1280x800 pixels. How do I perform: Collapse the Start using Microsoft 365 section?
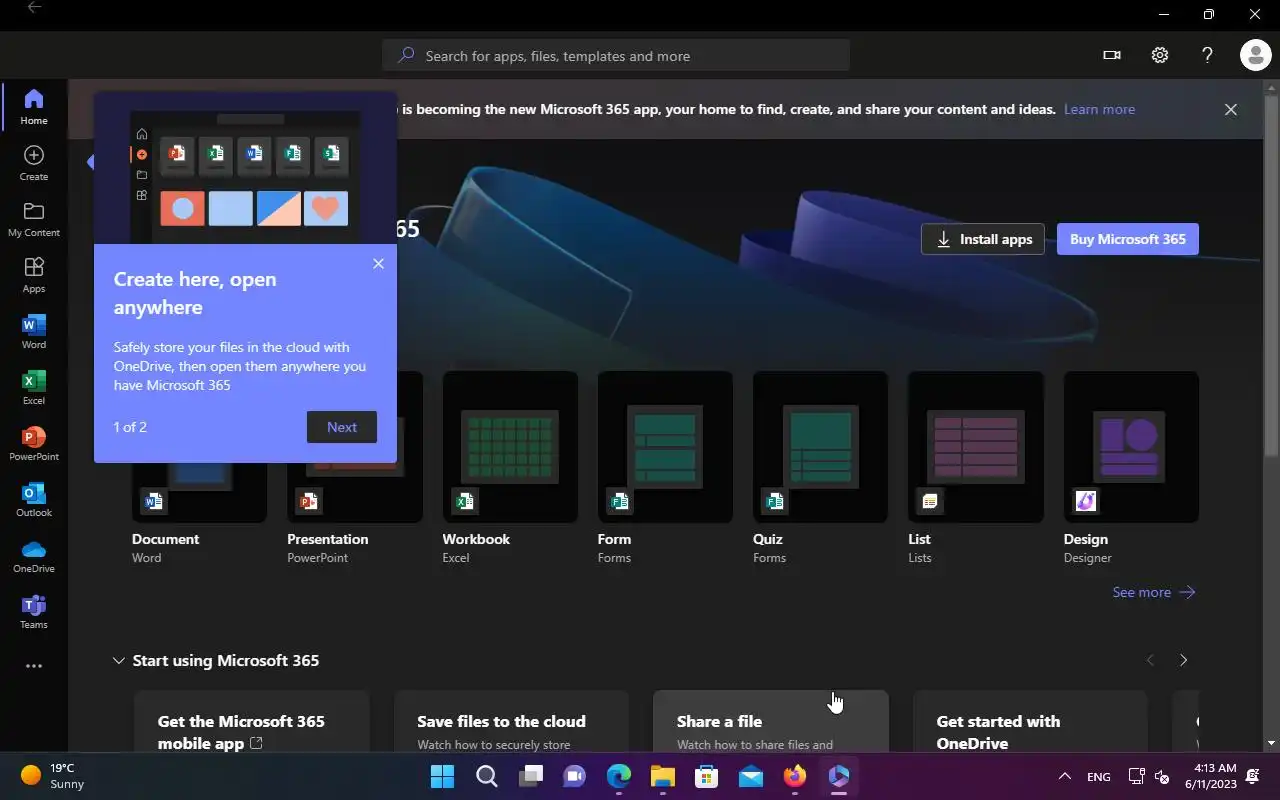pos(119,660)
